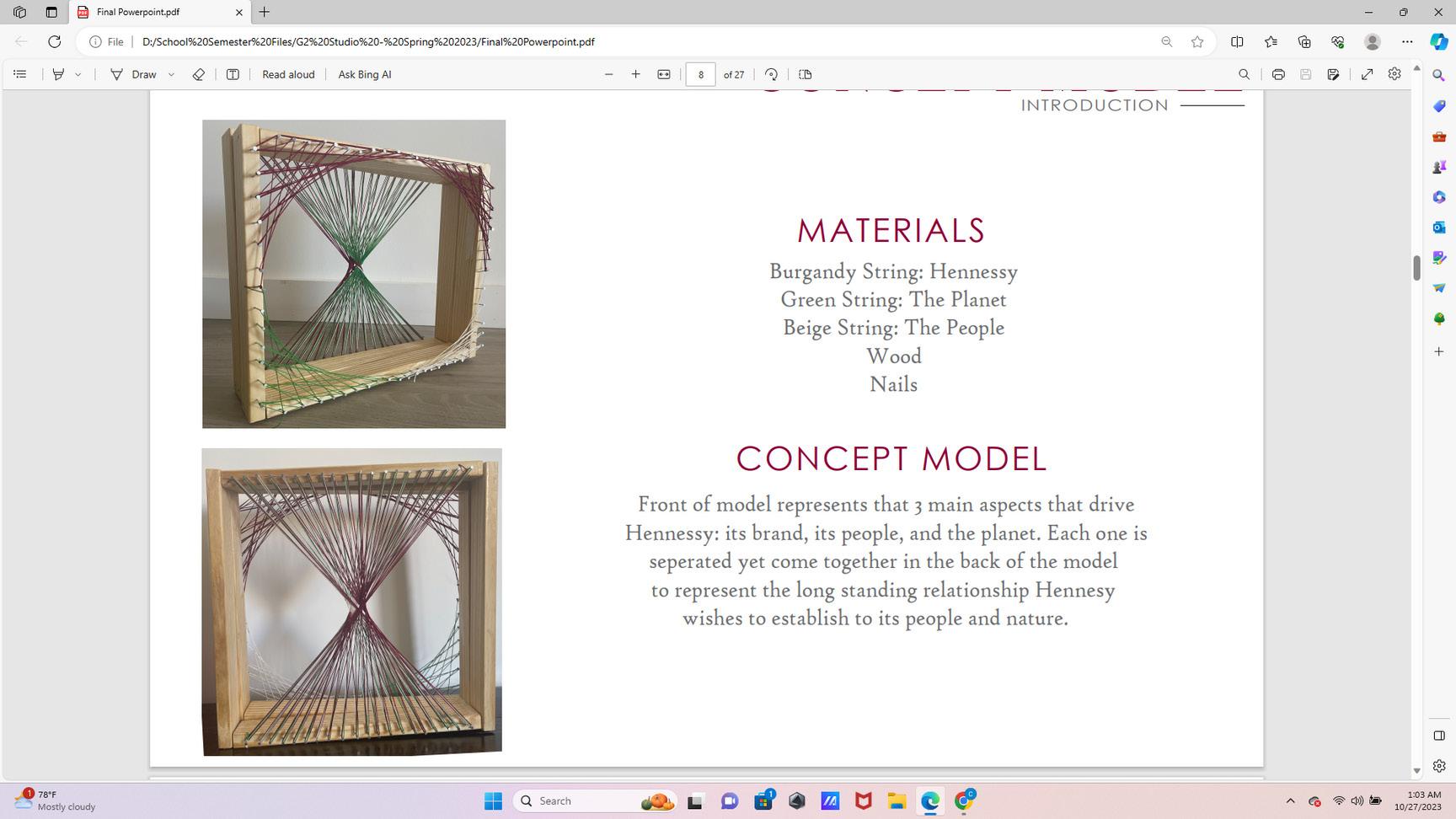The image size is (1456, 819).
Task: Toggle Split screen in Edge
Action: click(x=1237, y=41)
